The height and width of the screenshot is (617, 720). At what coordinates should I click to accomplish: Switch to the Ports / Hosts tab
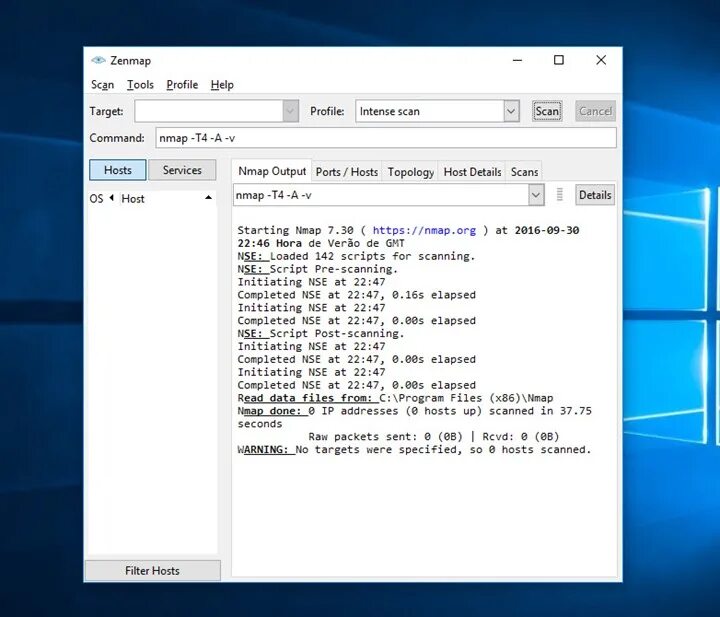[347, 172]
